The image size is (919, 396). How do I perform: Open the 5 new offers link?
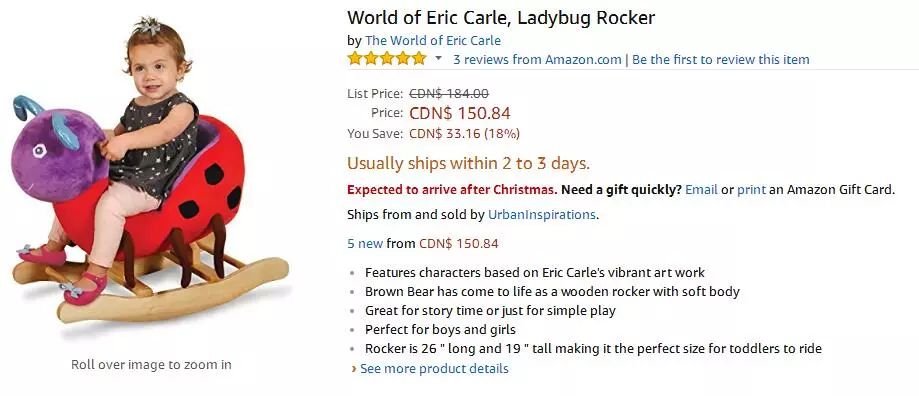point(365,243)
